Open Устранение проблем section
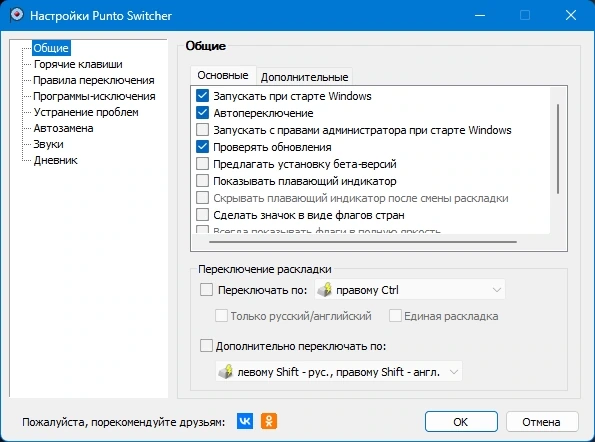 click(x=86, y=112)
